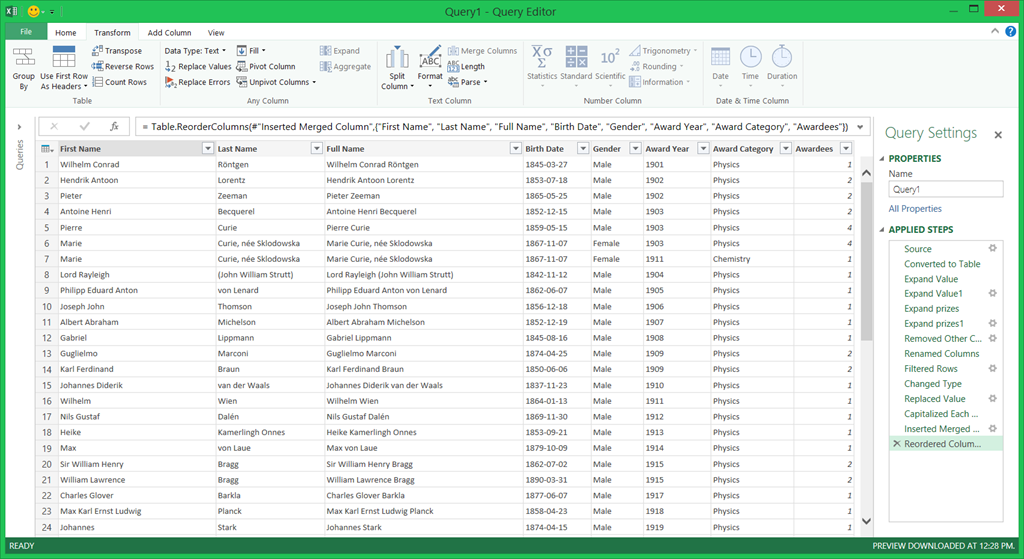The height and width of the screenshot is (559, 1024).
Task: Click the query Name input field
Action: tap(945, 189)
